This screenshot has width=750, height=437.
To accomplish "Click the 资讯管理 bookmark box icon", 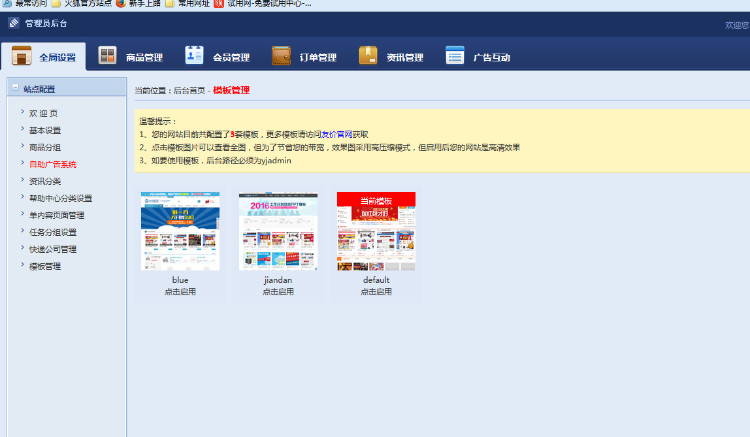I will (368, 55).
